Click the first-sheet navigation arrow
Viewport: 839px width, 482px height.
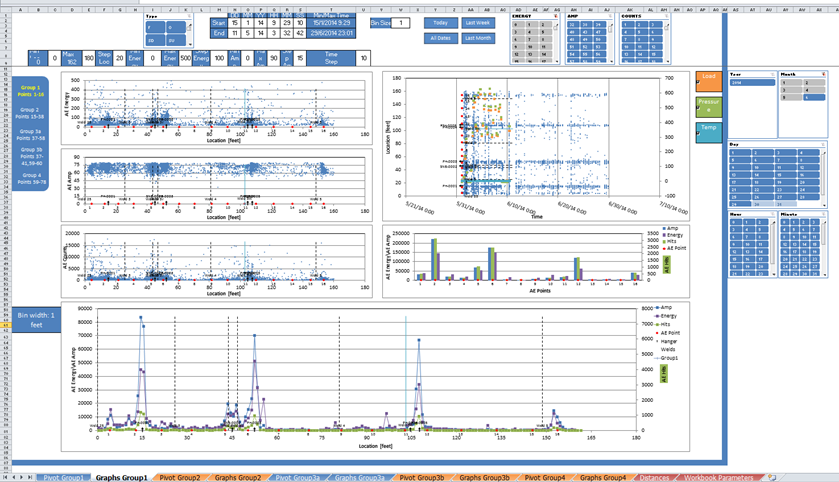click(x=6, y=477)
